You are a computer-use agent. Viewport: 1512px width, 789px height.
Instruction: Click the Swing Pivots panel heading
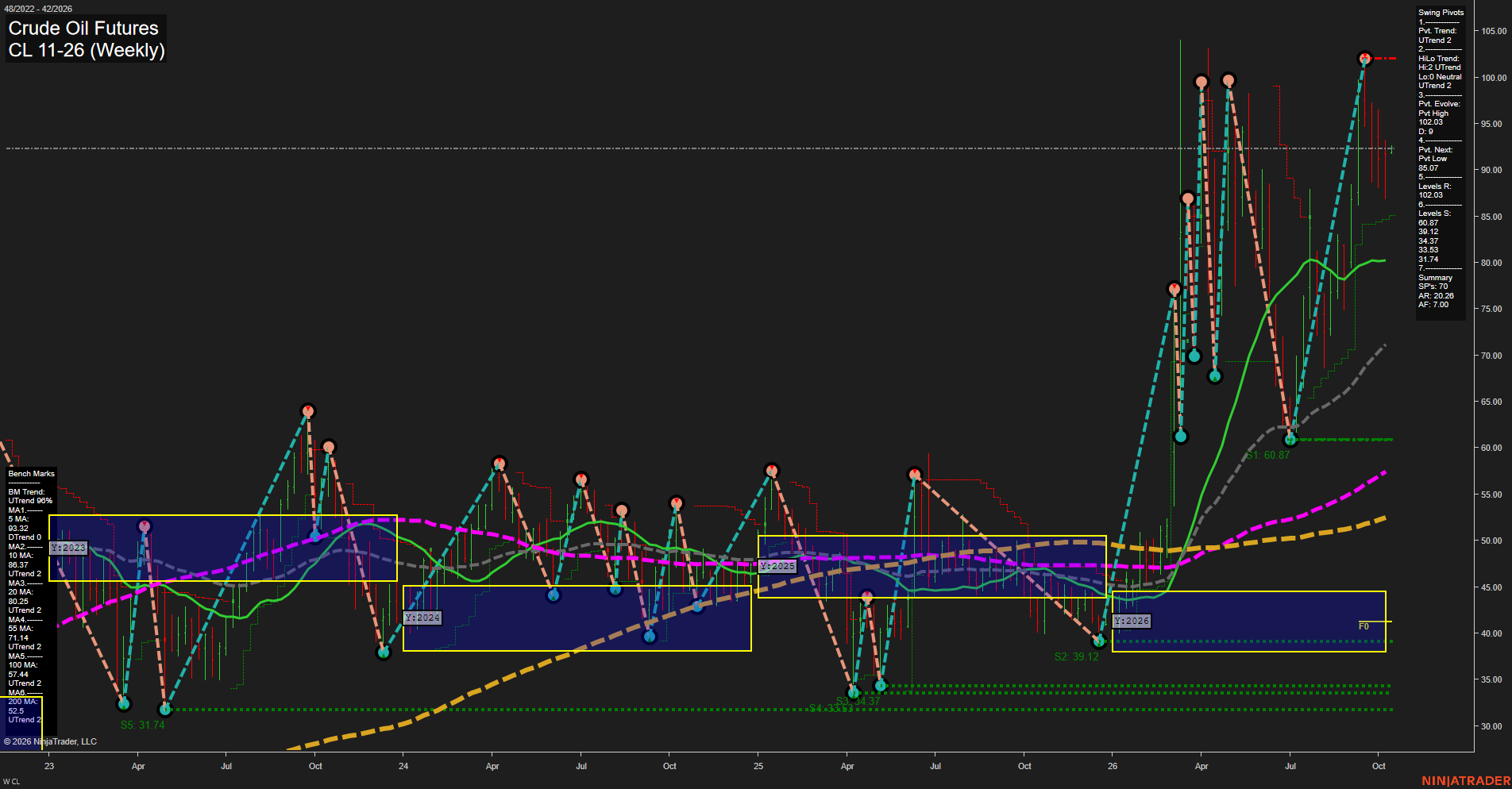pos(1441,13)
